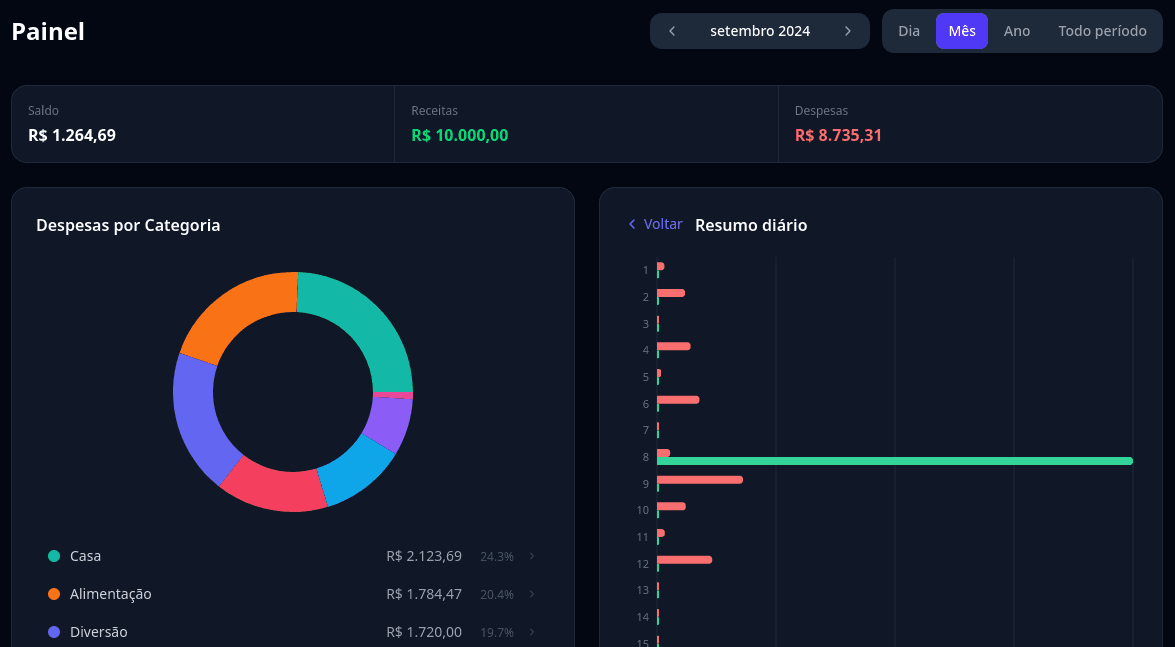This screenshot has width=1175, height=647.
Task: Switch to the Ano view
Action: pyautogui.click(x=1016, y=31)
